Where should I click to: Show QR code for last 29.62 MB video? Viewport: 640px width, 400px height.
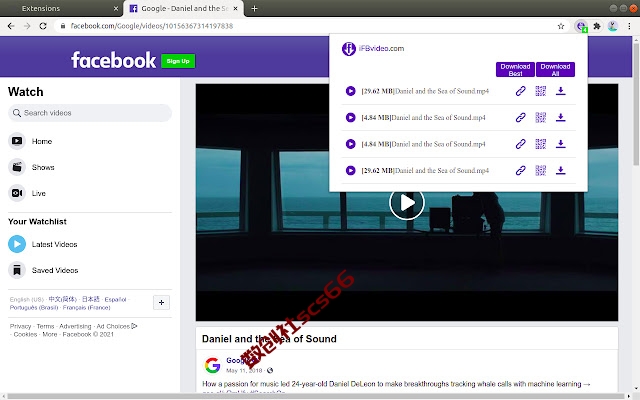(x=540, y=170)
